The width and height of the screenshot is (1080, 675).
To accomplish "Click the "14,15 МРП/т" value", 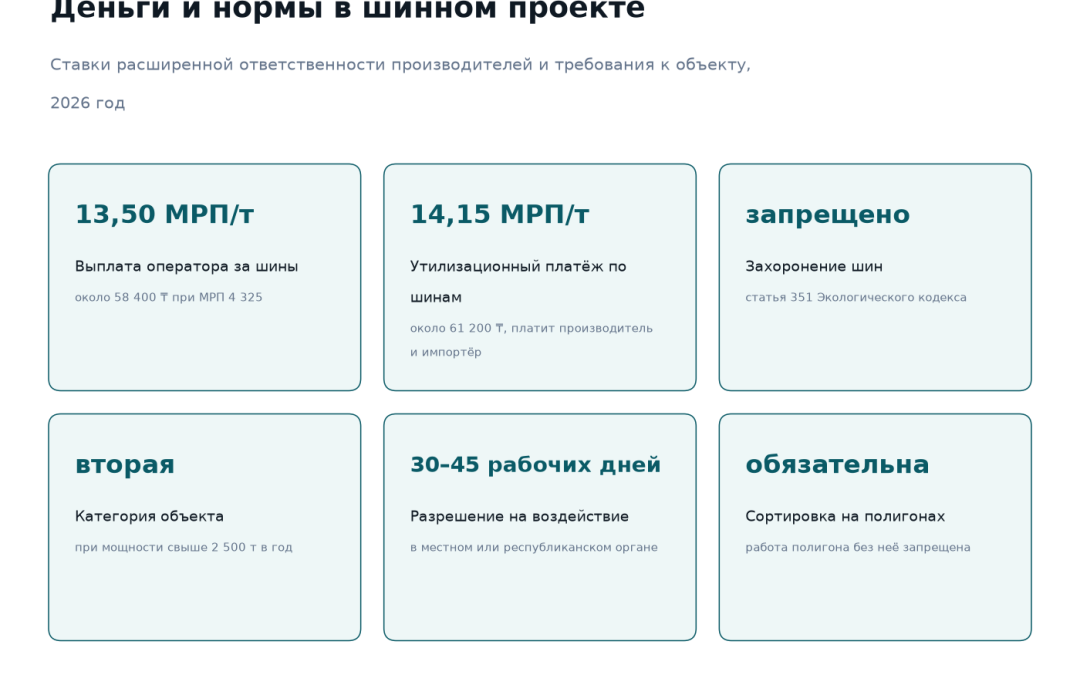I will pyautogui.click(x=500, y=214).
